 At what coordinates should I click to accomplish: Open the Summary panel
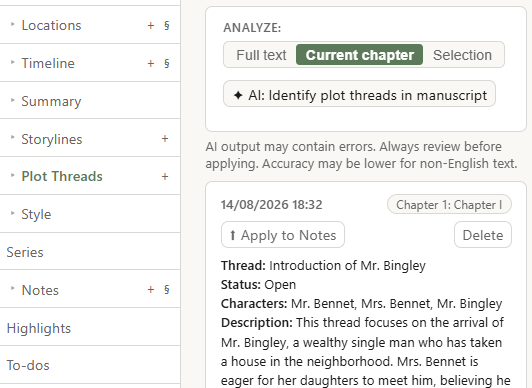tap(51, 101)
